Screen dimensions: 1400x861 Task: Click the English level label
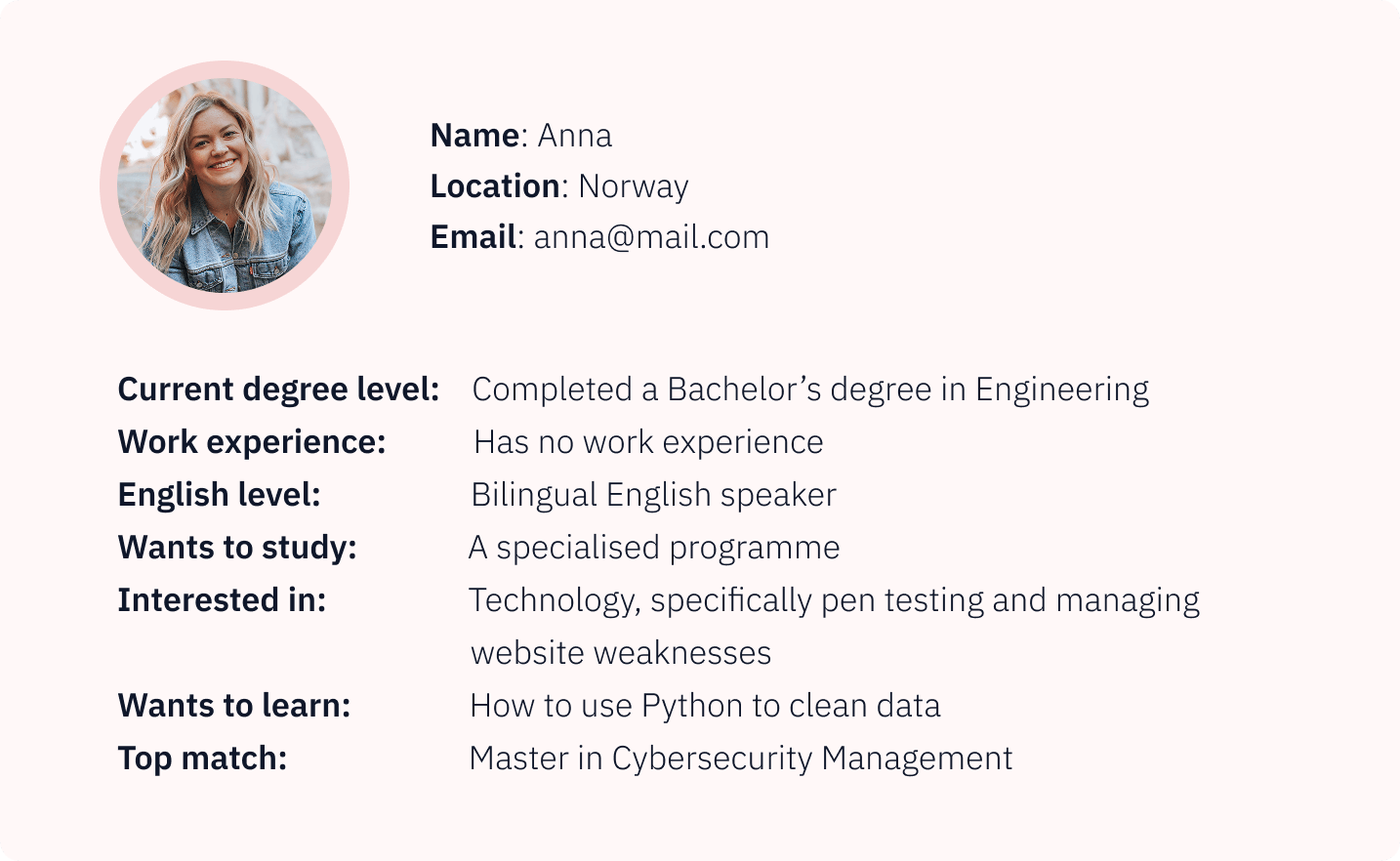[219, 495]
